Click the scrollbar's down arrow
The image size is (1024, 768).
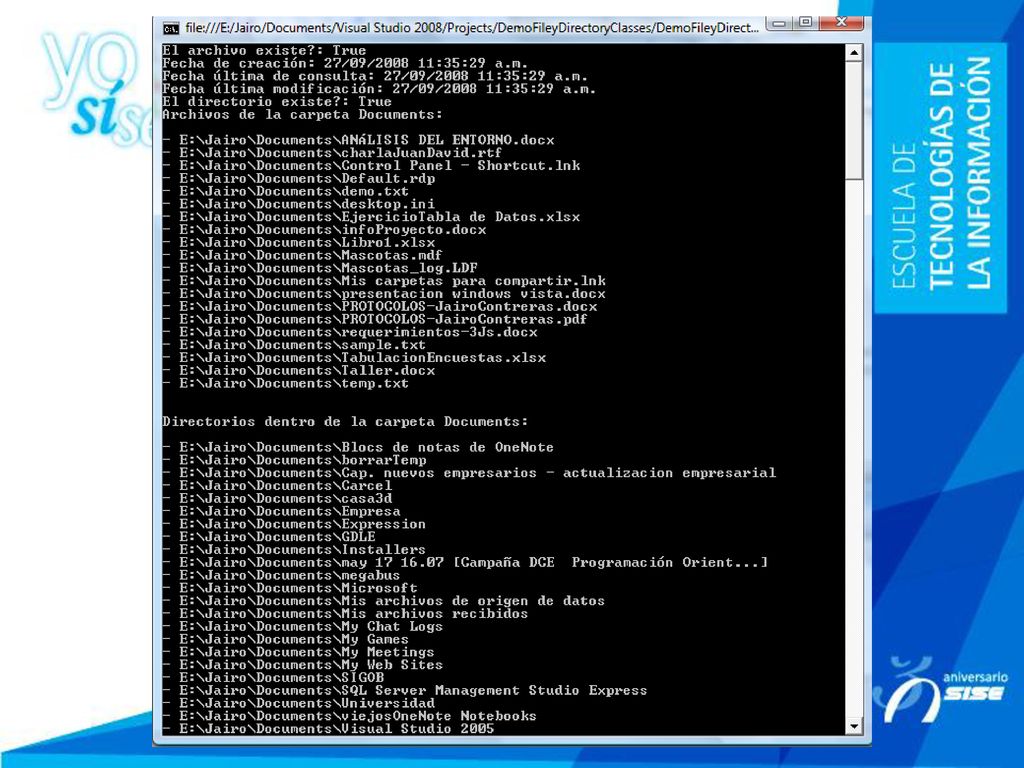[x=854, y=726]
